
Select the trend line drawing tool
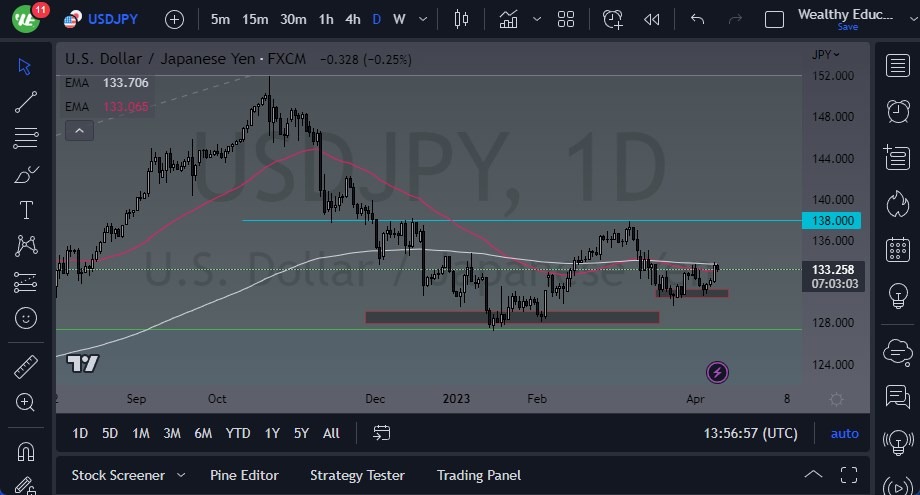(26, 101)
